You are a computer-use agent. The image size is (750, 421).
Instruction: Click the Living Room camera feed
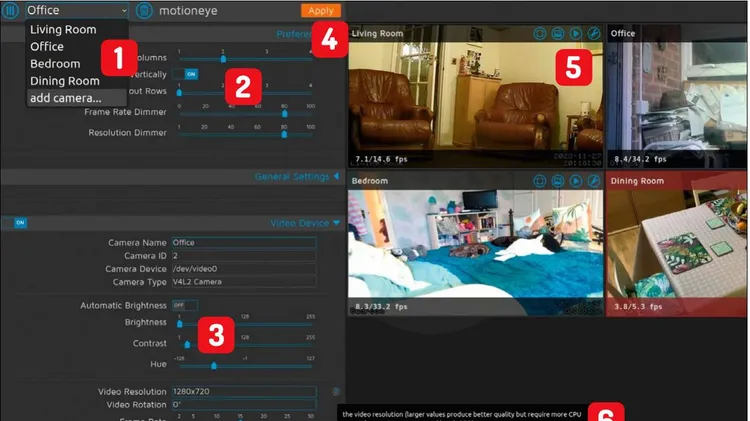click(475, 97)
